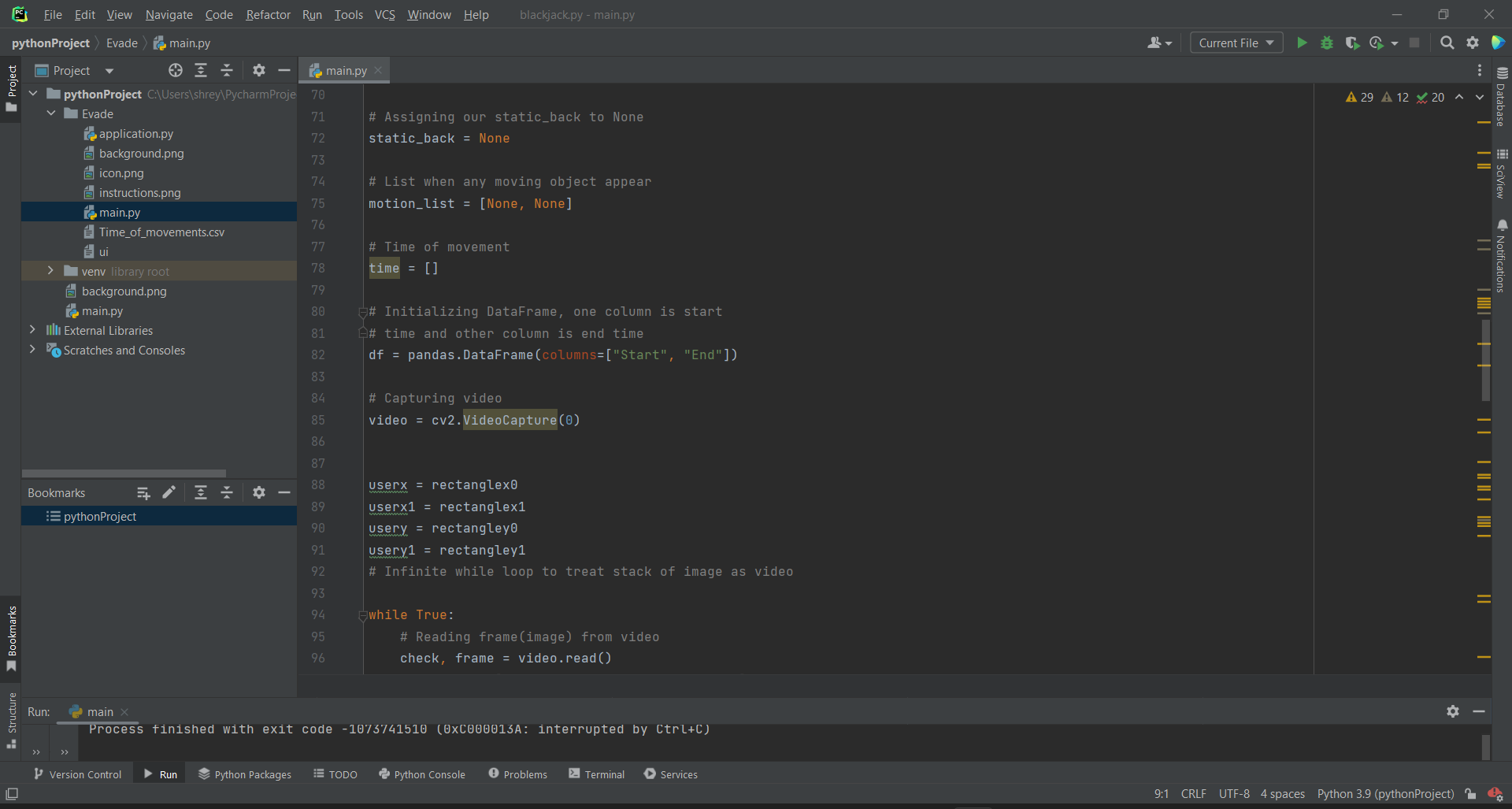The image size is (1512, 809).
Task: Run with coverage shield icon
Action: click(1352, 43)
